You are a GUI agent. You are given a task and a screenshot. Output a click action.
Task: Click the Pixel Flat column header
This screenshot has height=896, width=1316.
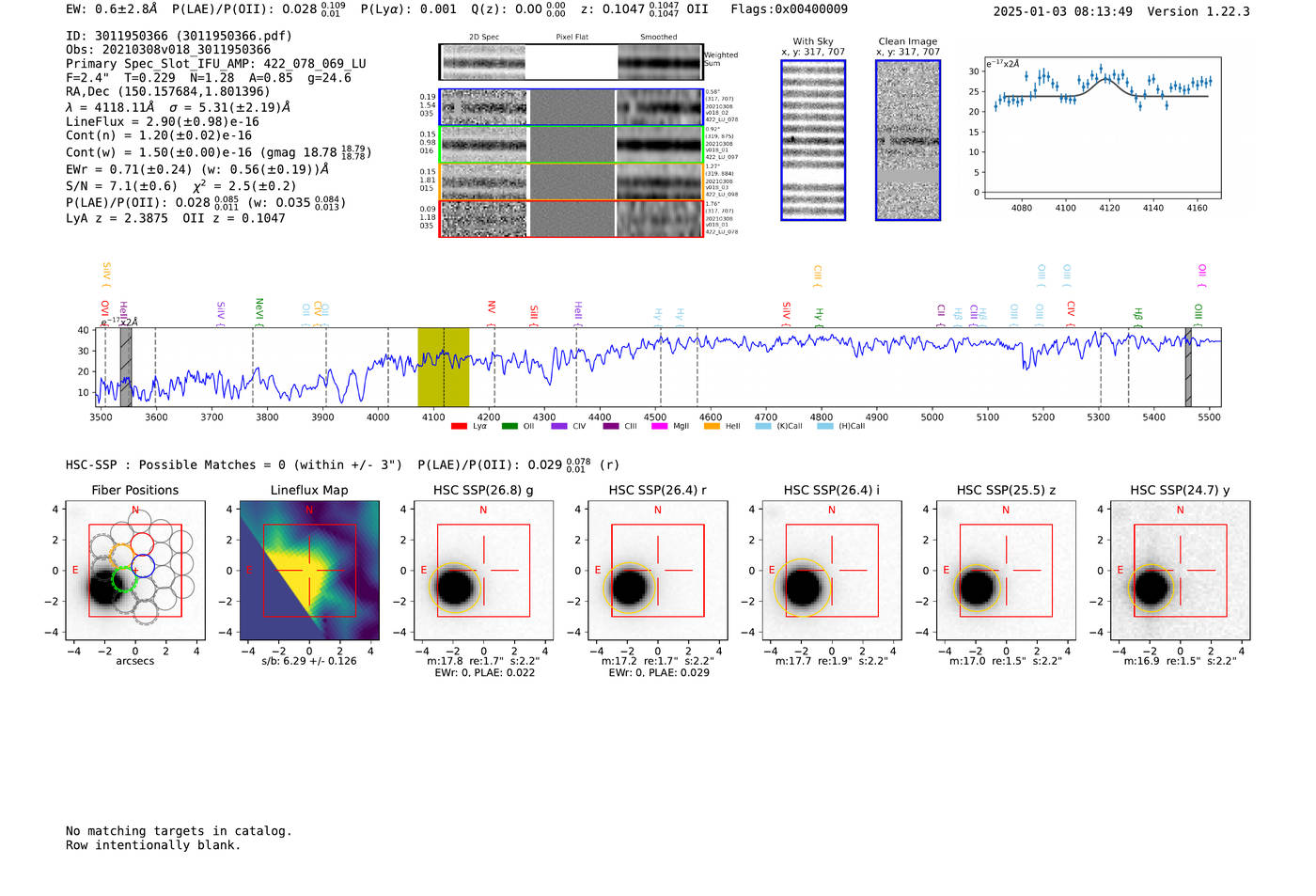(x=572, y=38)
